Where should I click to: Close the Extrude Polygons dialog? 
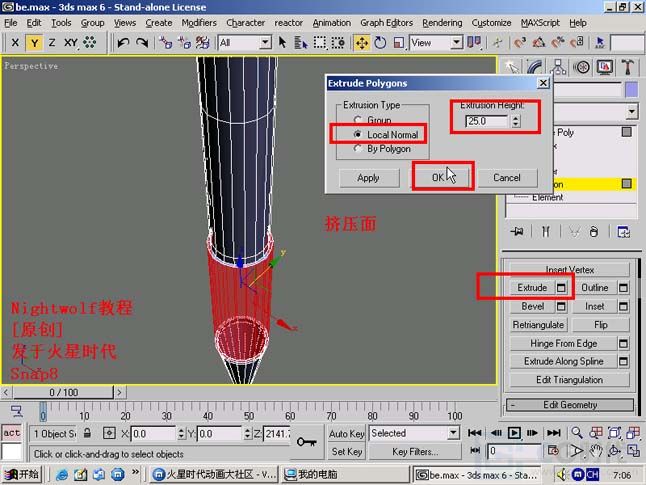coord(543,83)
